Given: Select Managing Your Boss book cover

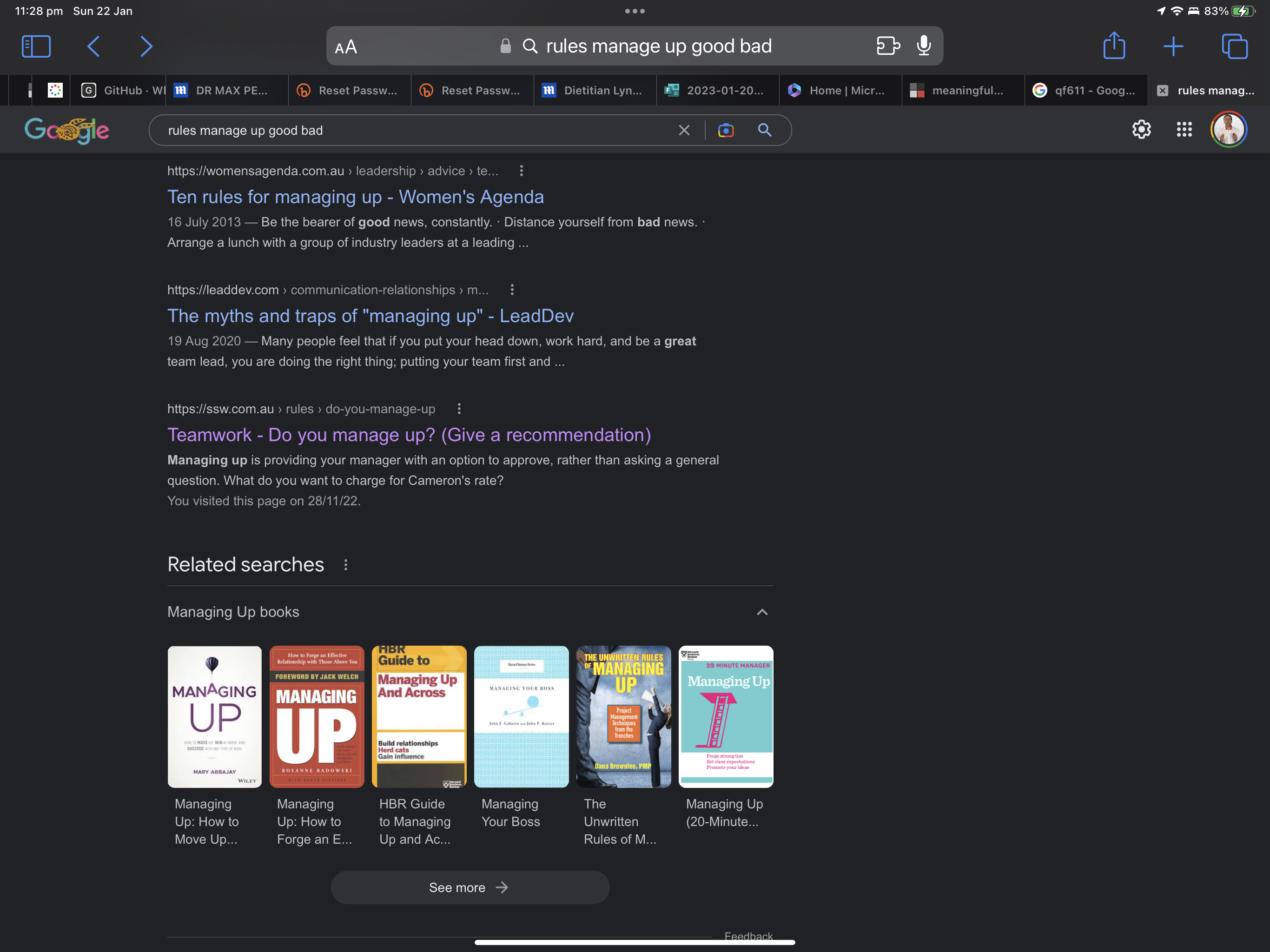Looking at the screenshot, I should [x=521, y=717].
